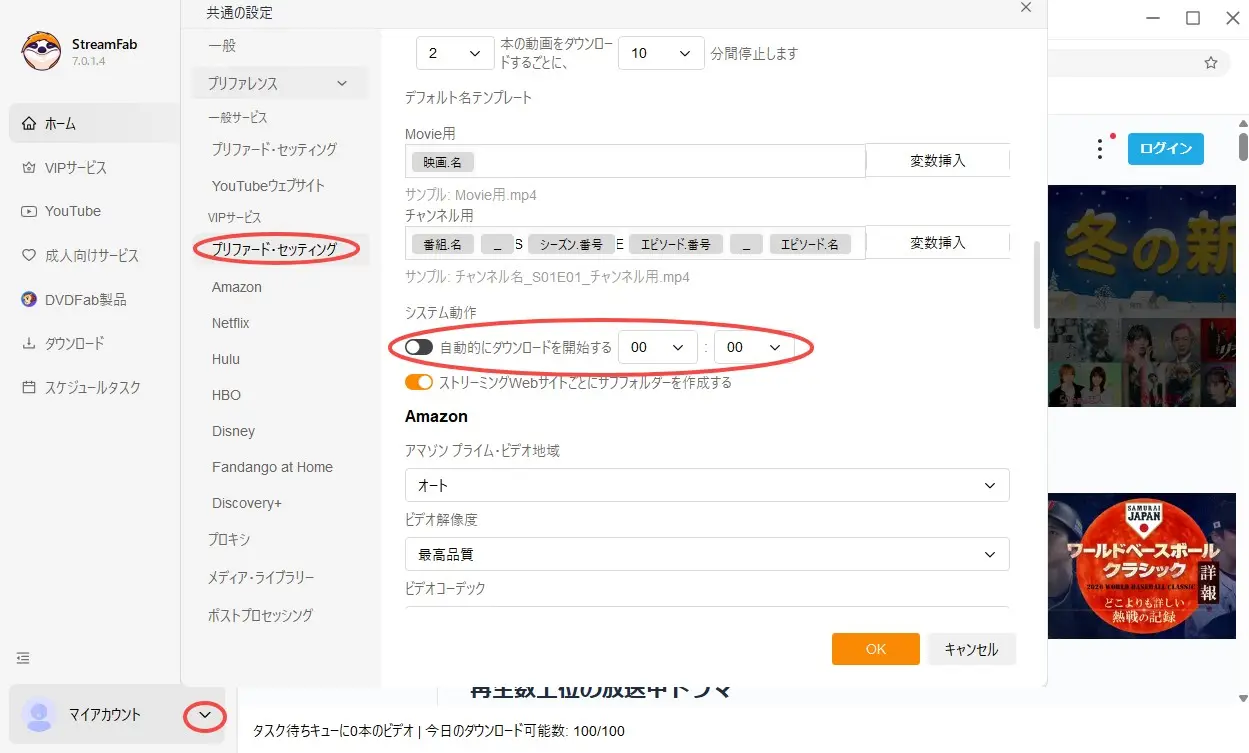Click キャンセル button
The width and height of the screenshot is (1249, 753).
(971, 649)
